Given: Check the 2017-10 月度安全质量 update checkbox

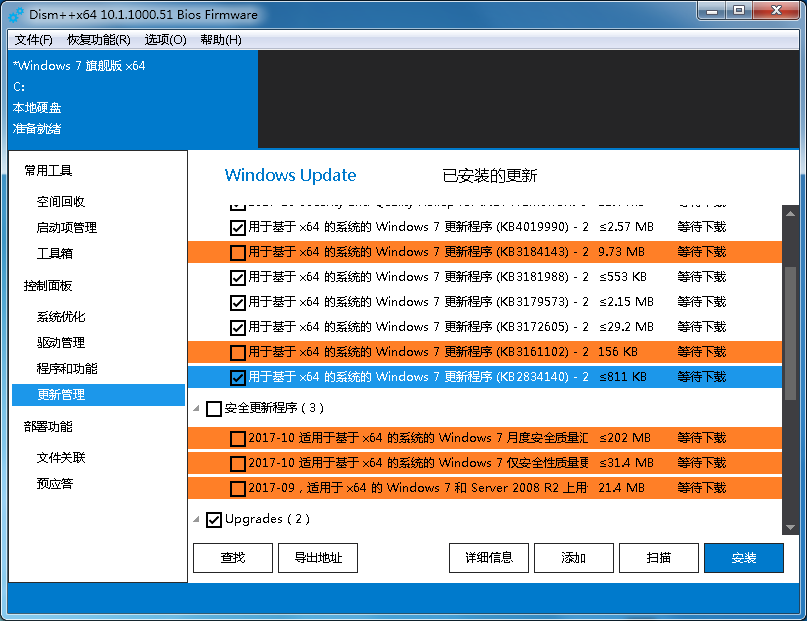Looking at the screenshot, I should [237, 439].
